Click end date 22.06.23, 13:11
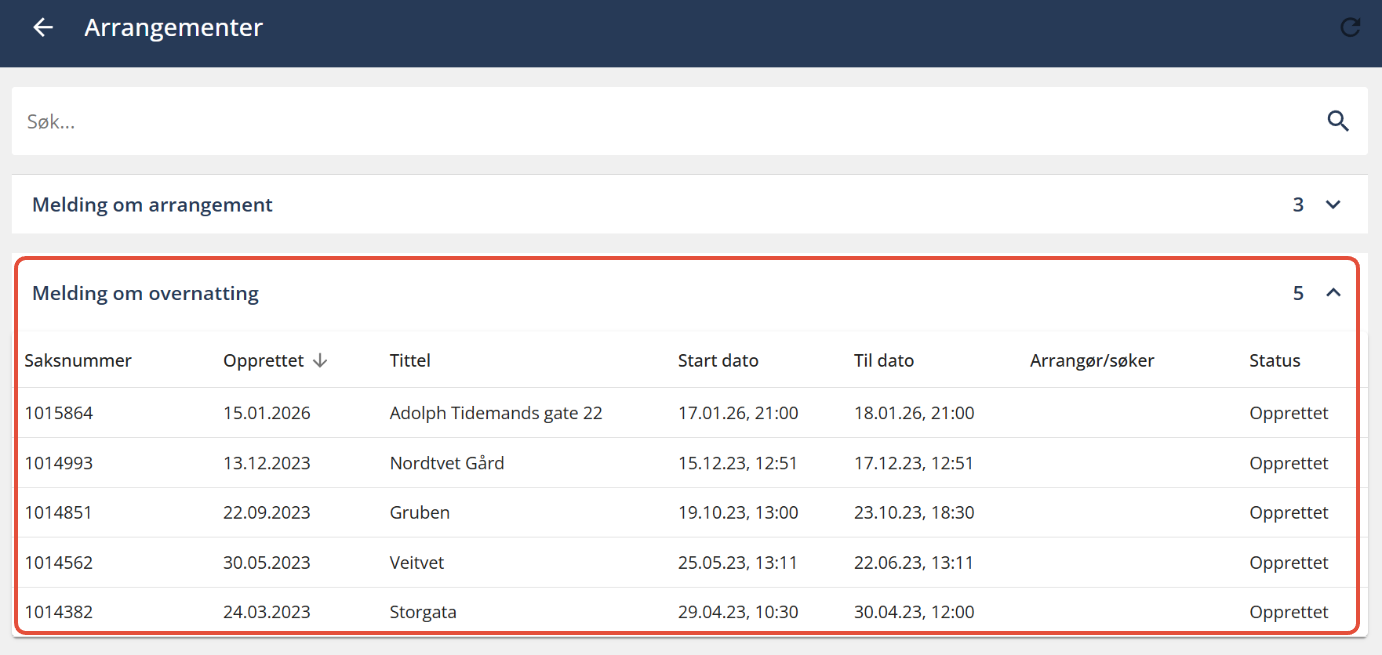 tap(914, 563)
